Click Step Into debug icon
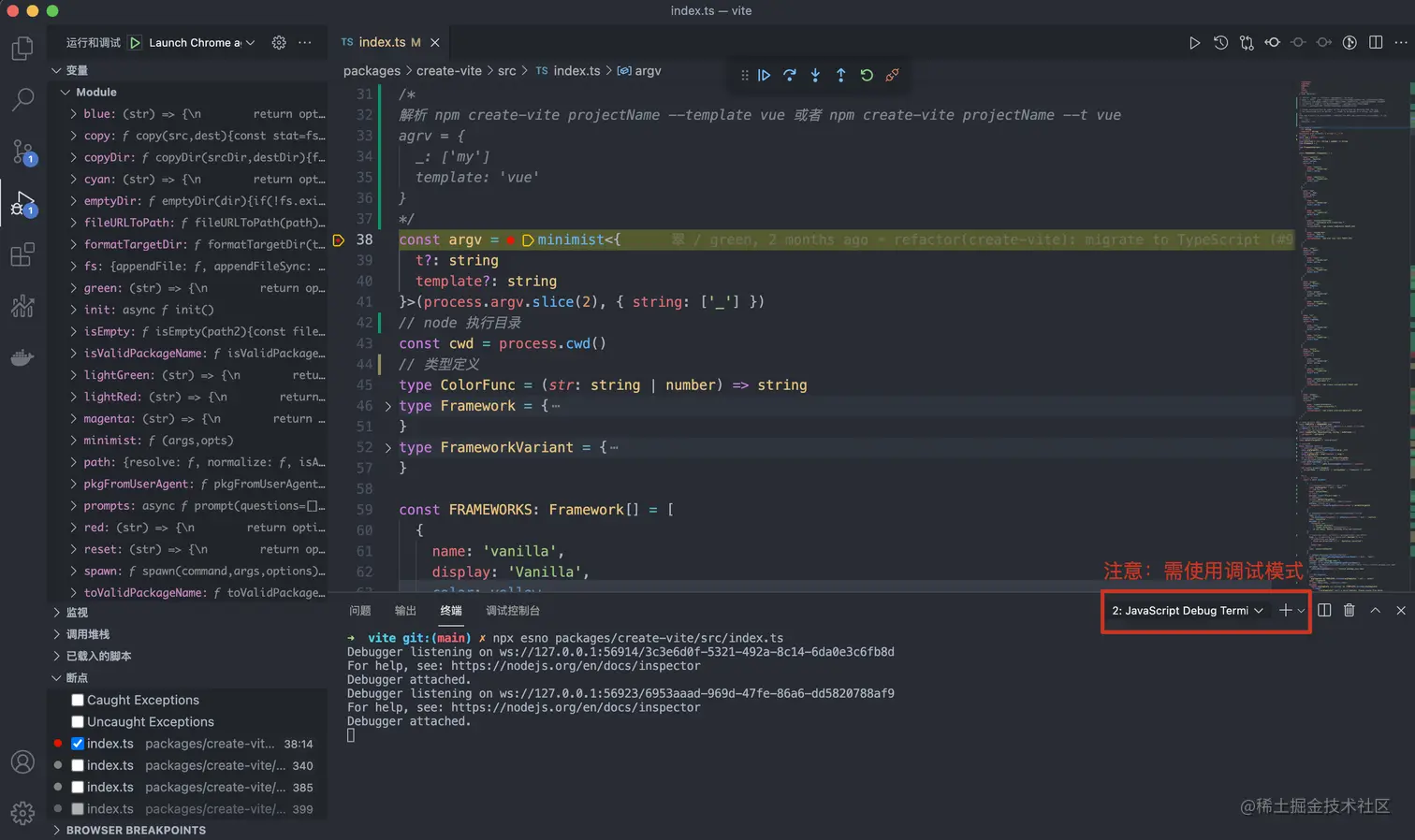Screen dimensions: 1415x840 [815, 75]
